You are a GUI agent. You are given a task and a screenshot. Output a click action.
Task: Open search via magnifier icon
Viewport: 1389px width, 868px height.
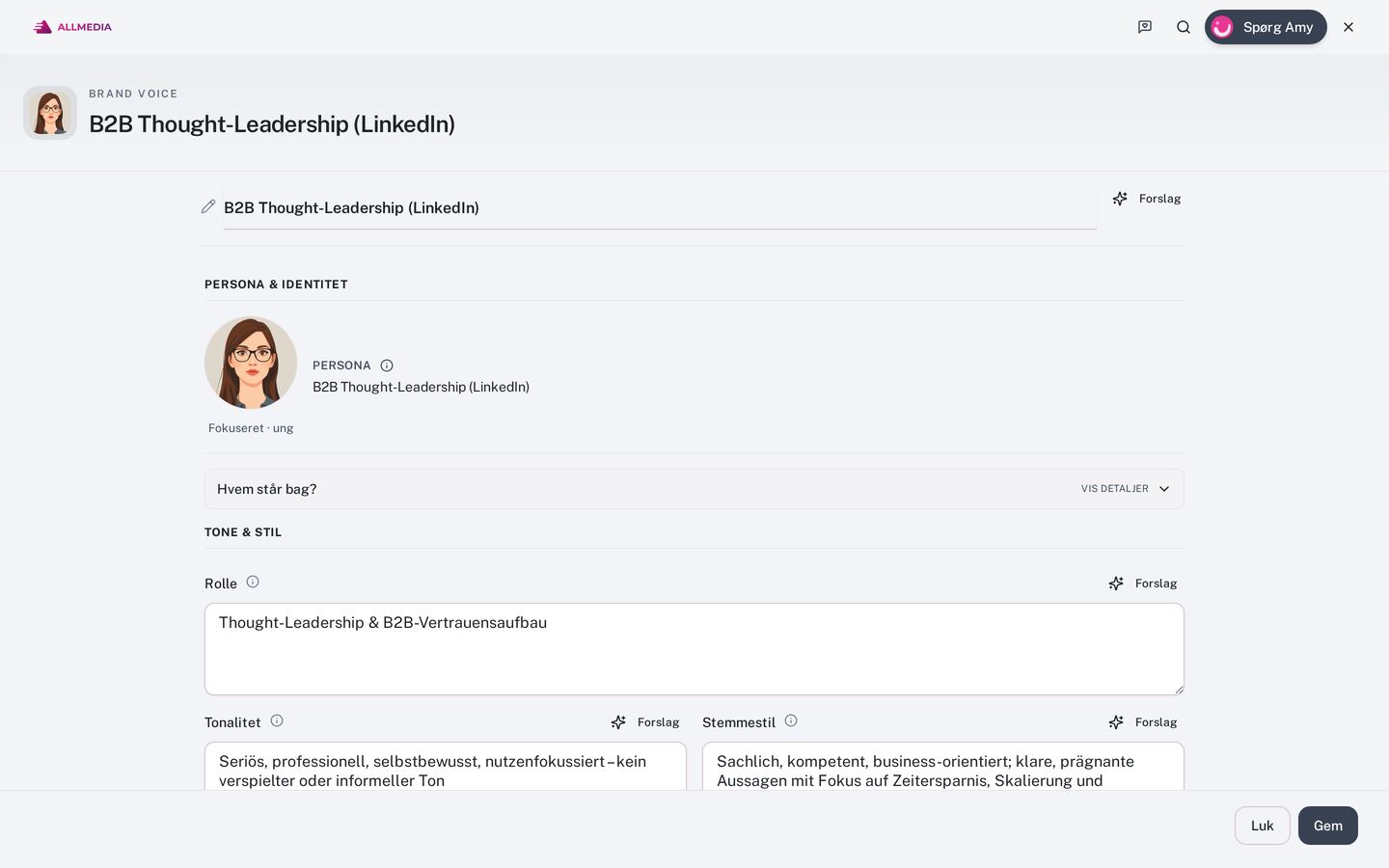tap(1184, 27)
